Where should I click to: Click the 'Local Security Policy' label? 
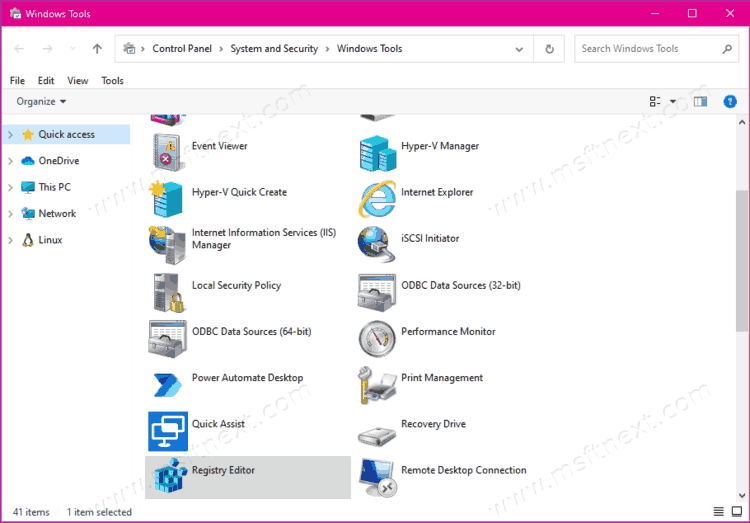pyautogui.click(x=236, y=286)
